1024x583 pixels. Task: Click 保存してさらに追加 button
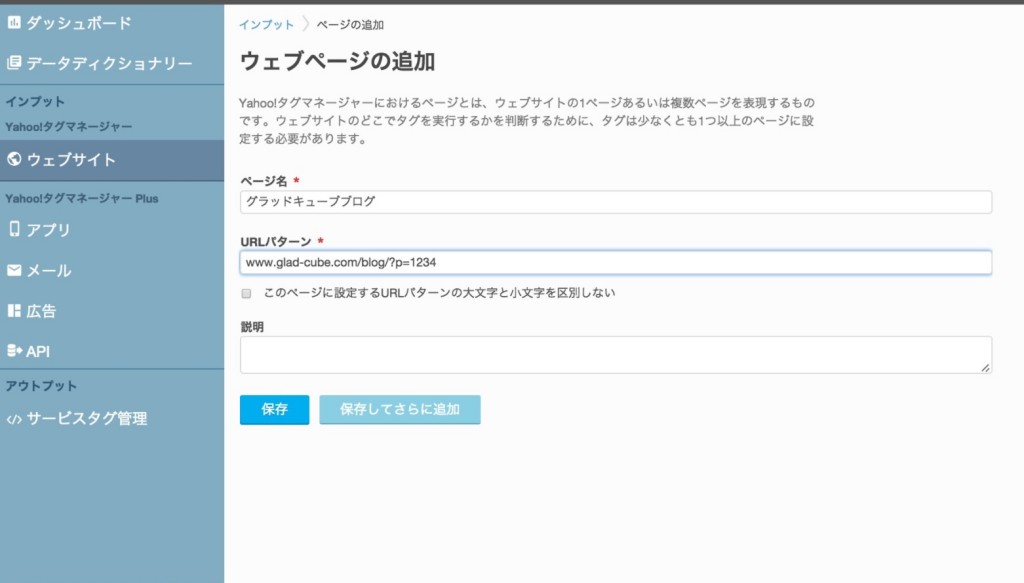click(400, 409)
